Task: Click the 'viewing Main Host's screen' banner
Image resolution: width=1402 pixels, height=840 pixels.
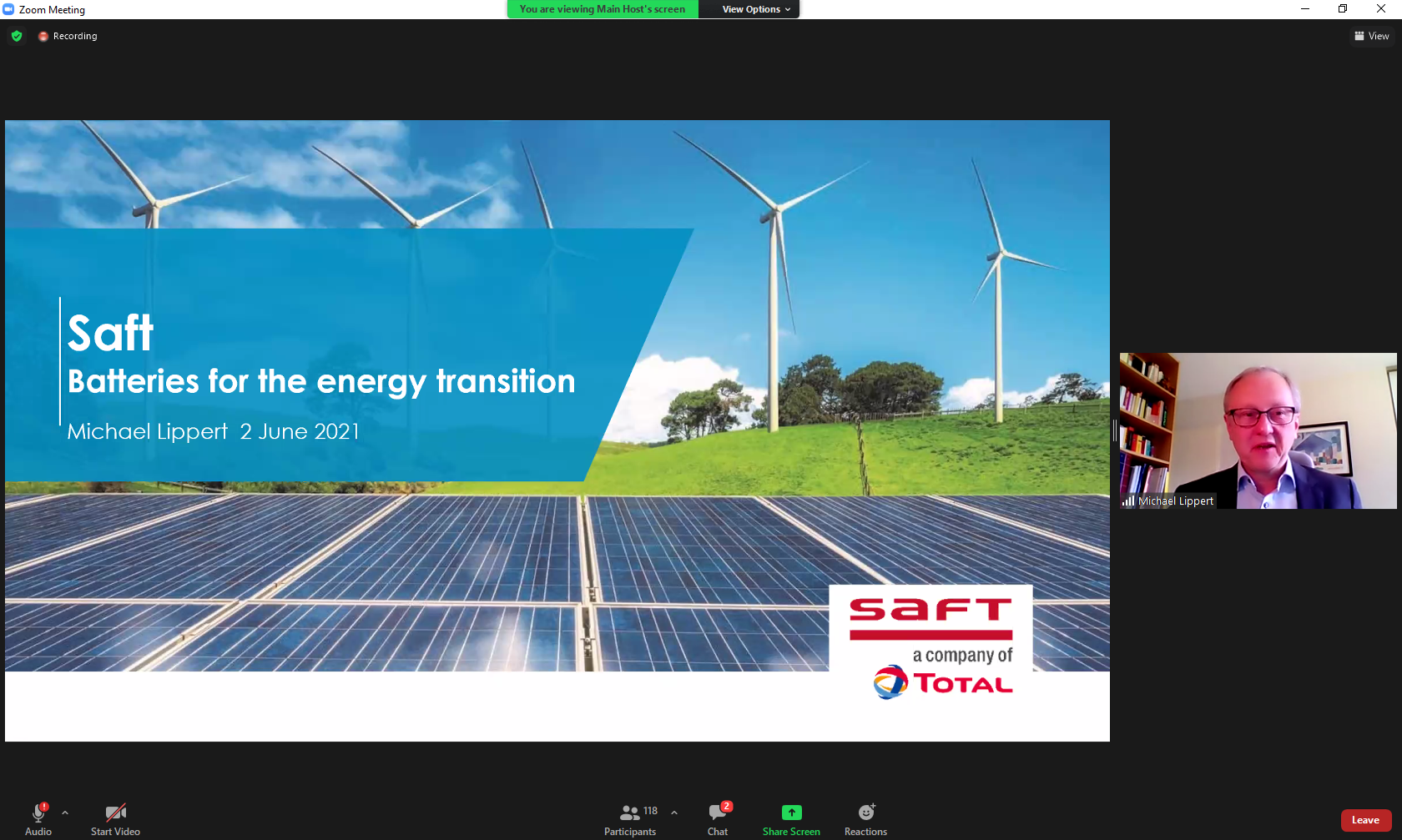Action: click(602, 9)
